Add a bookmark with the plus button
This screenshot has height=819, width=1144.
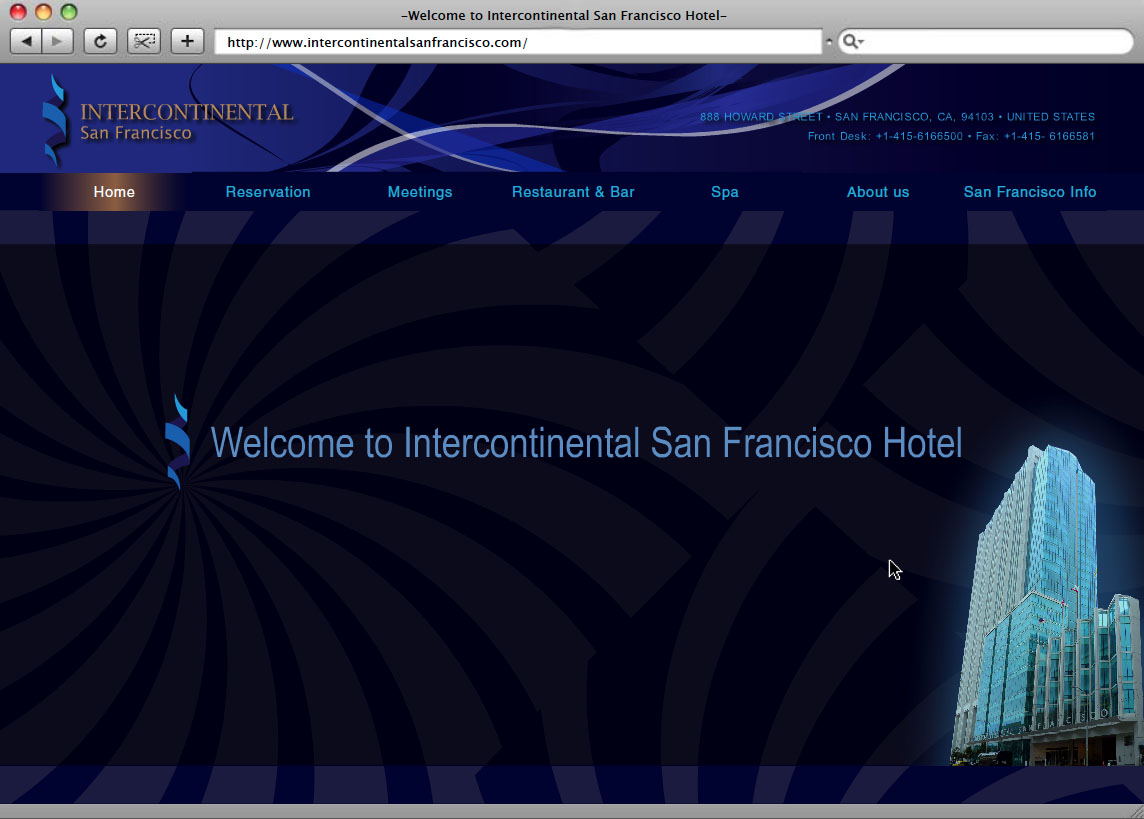point(188,41)
